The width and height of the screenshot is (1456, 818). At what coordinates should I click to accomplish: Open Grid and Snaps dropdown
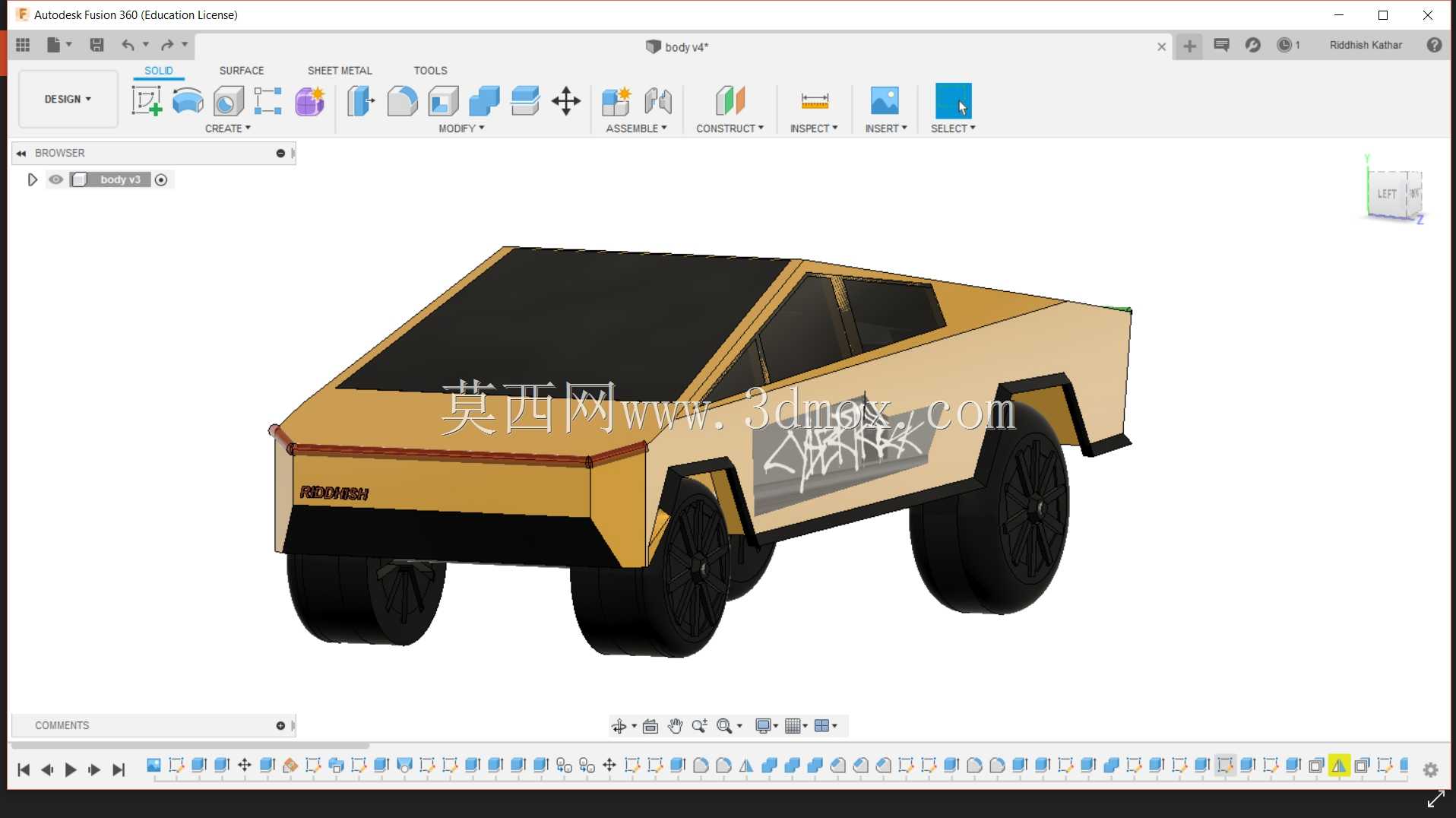click(796, 726)
